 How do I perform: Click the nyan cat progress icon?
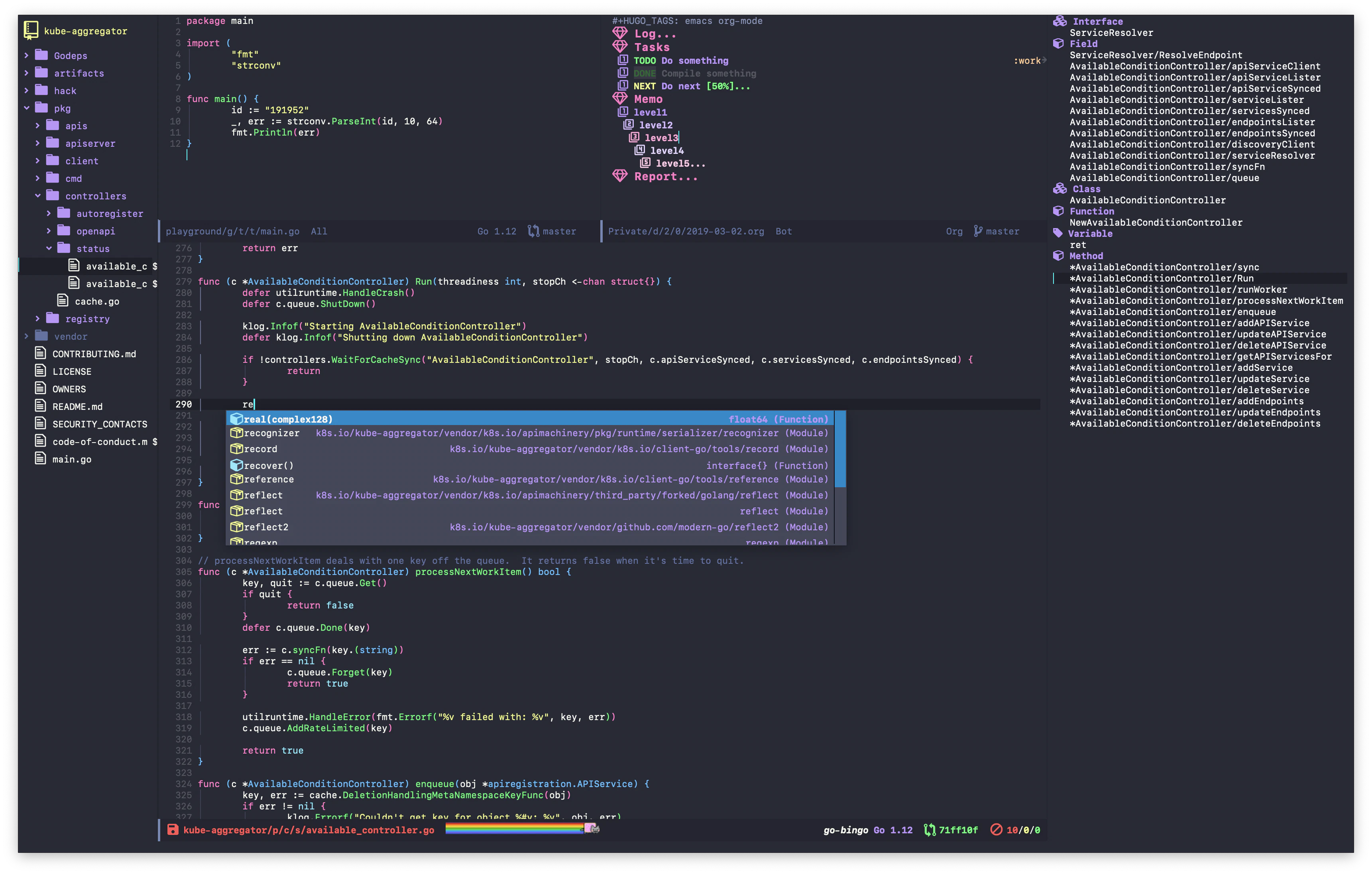[592, 829]
